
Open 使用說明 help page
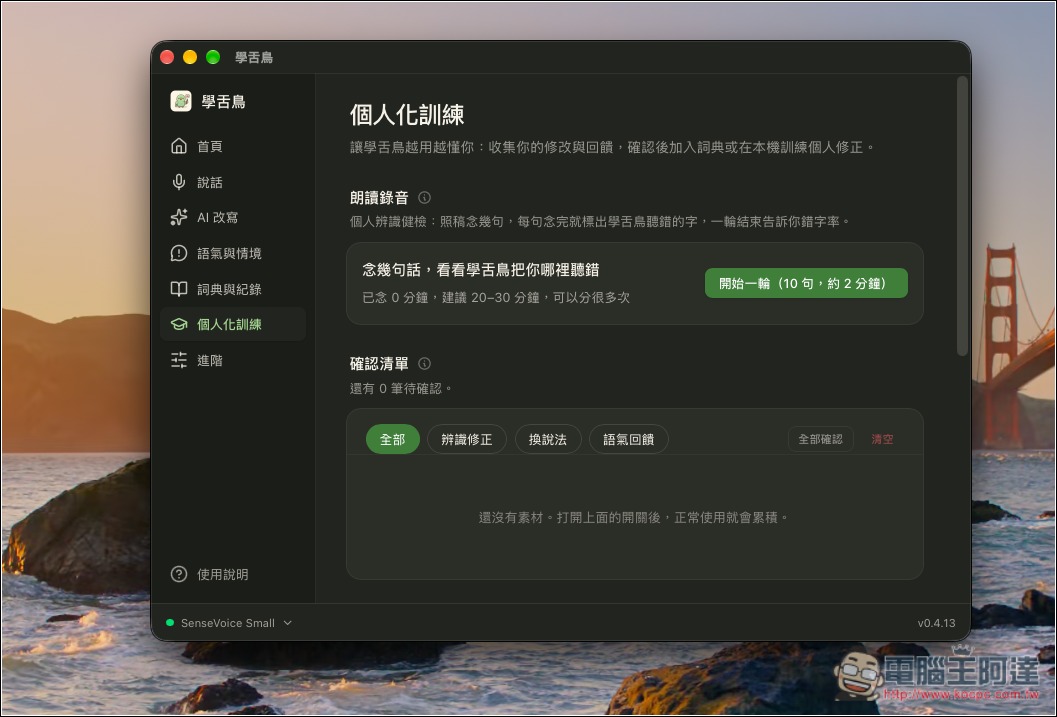click(x=233, y=574)
